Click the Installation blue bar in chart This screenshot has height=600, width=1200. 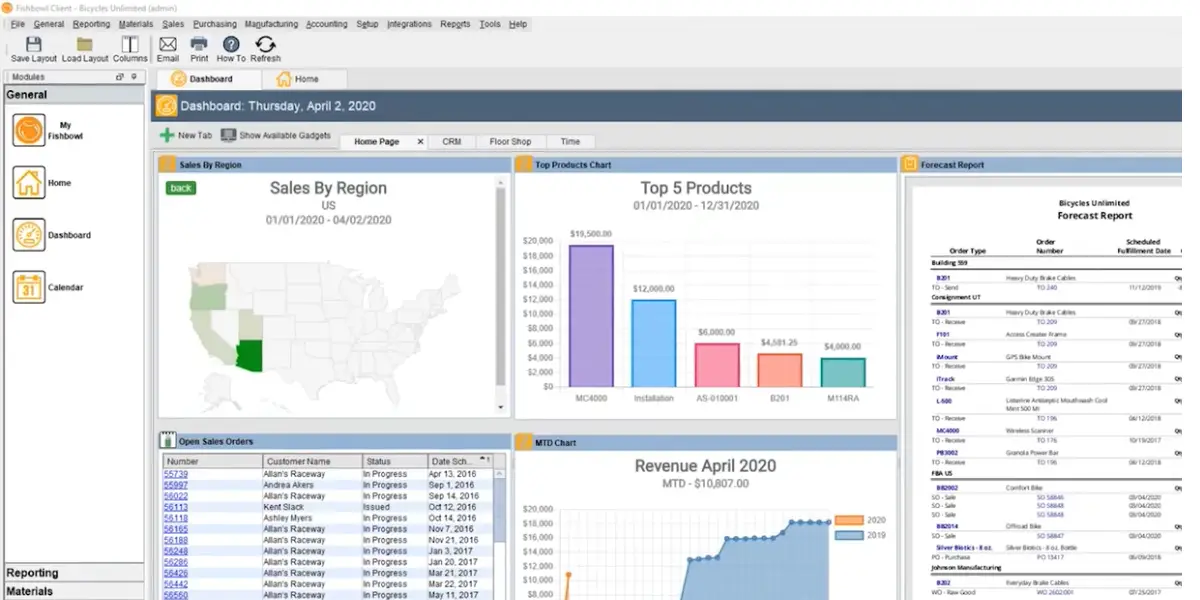[x=653, y=343]
